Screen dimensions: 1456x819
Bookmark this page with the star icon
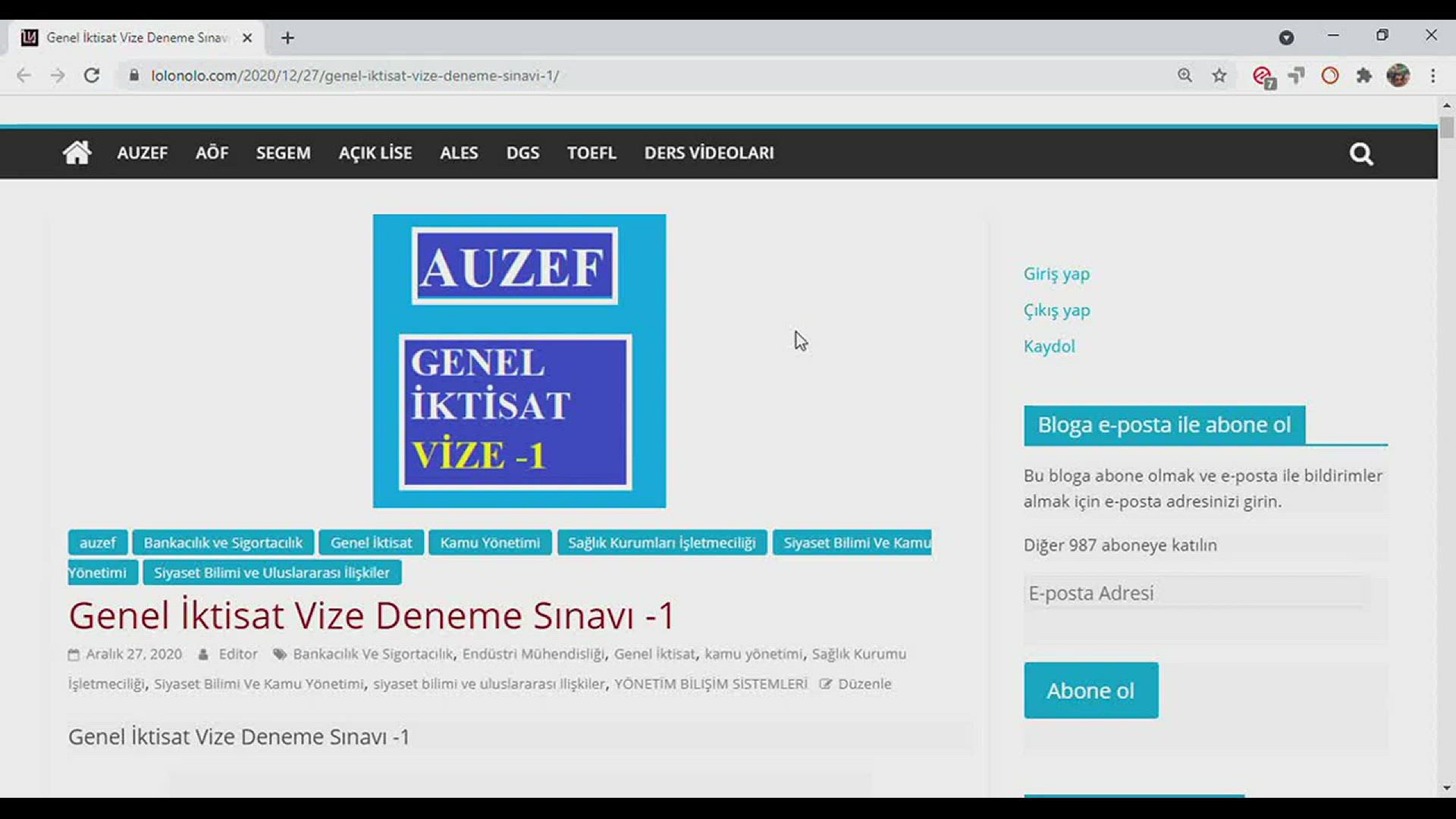point(1219,75)
